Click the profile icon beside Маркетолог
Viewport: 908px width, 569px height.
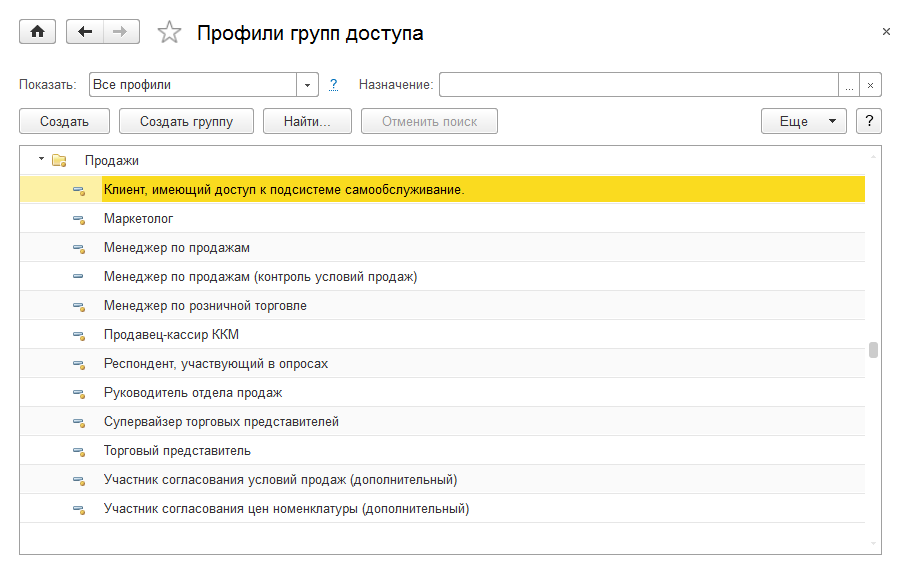[x=79, y=219]
